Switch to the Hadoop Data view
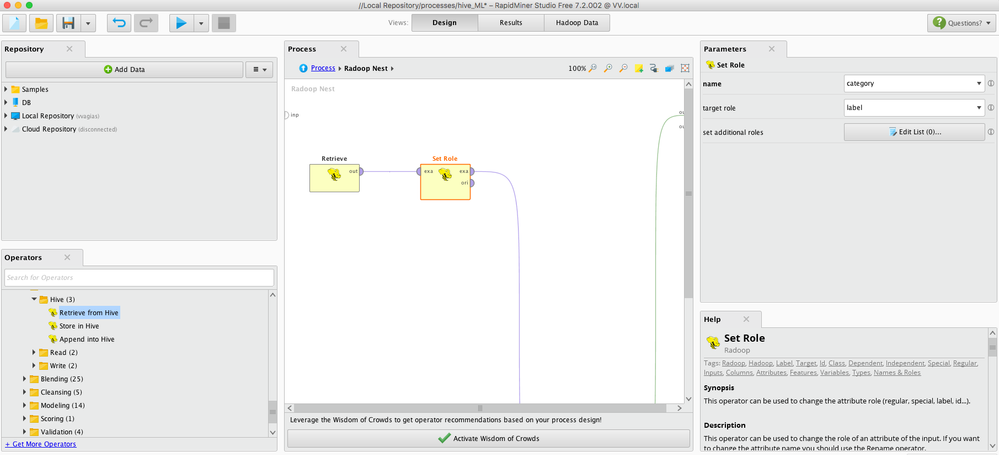Screen dimensions: 999x455 pyautogui.click(x=577, y=23)
